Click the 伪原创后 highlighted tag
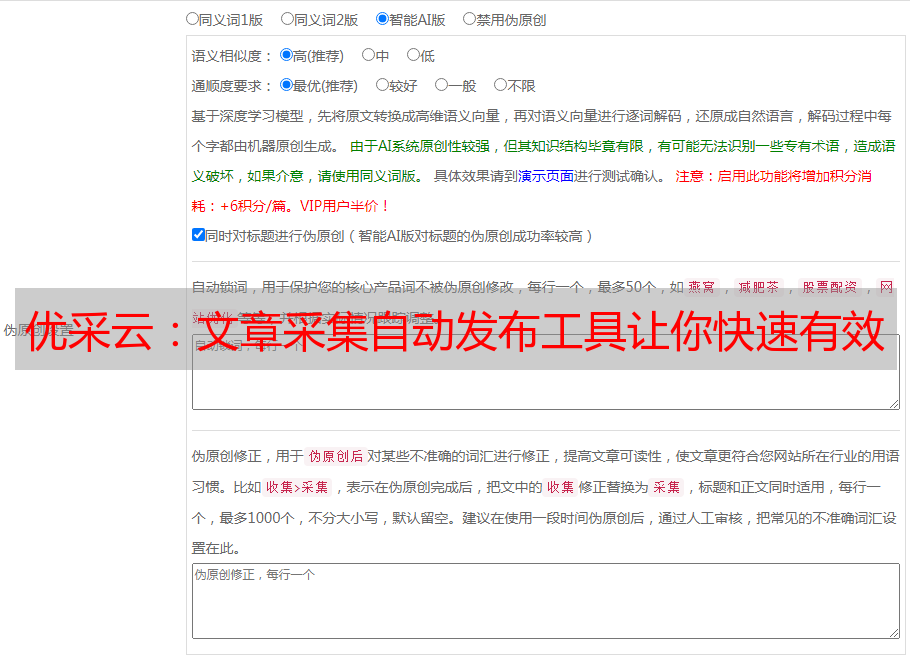Image resolution: width=911 pixels, height=658 pixels. [336, 456]
